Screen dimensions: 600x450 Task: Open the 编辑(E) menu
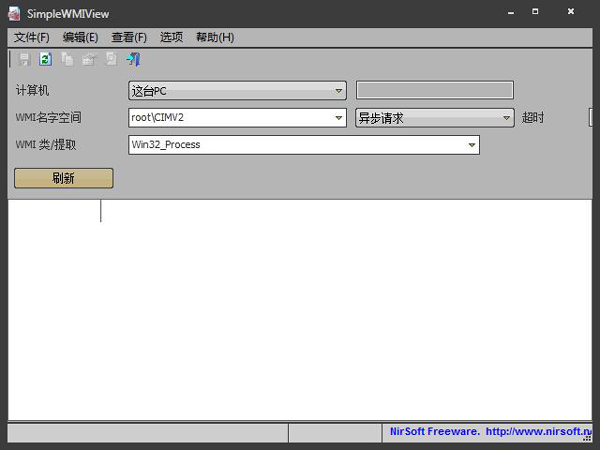tap(80, 38)
